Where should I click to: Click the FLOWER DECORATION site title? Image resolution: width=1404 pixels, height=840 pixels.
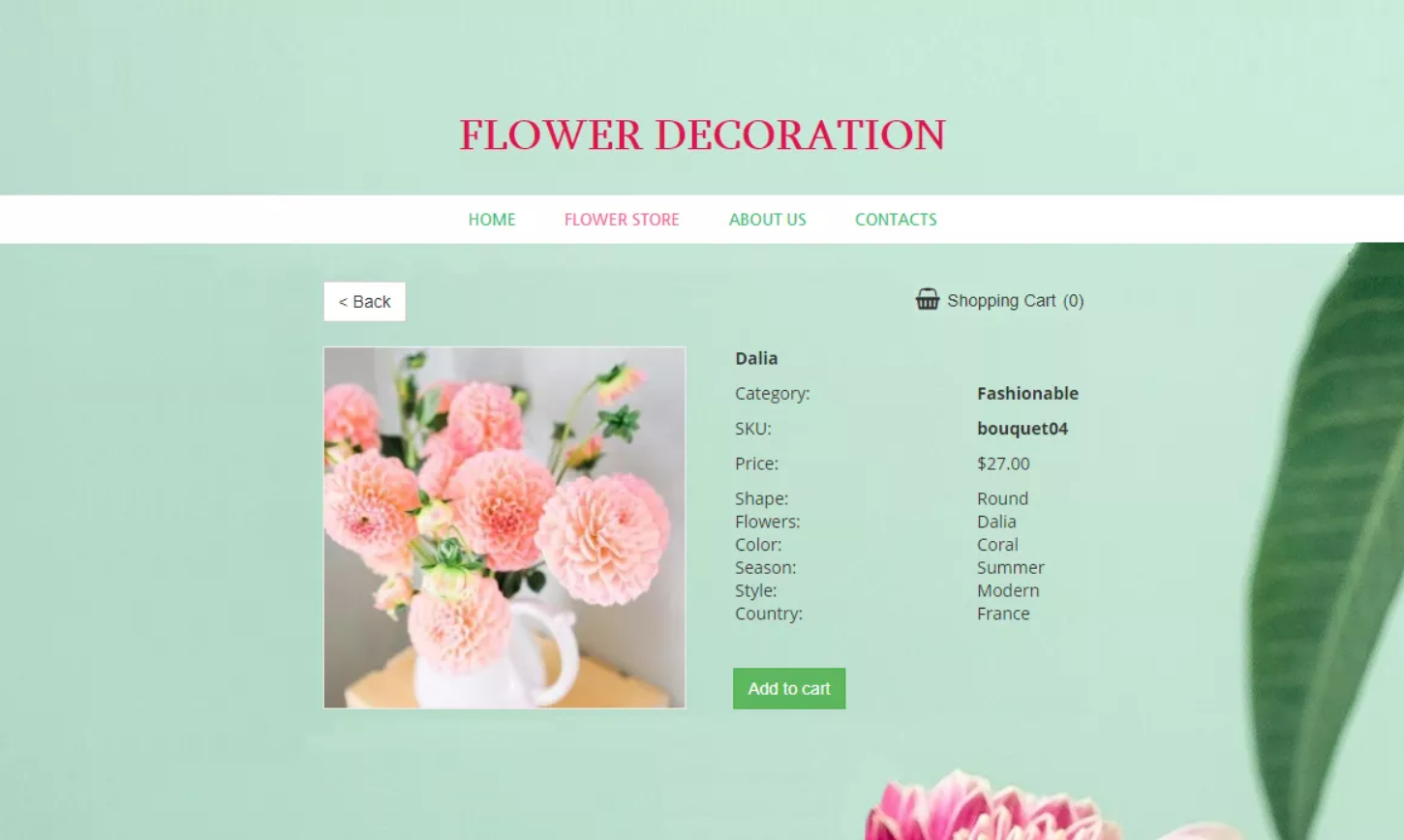tap(702, 135)
